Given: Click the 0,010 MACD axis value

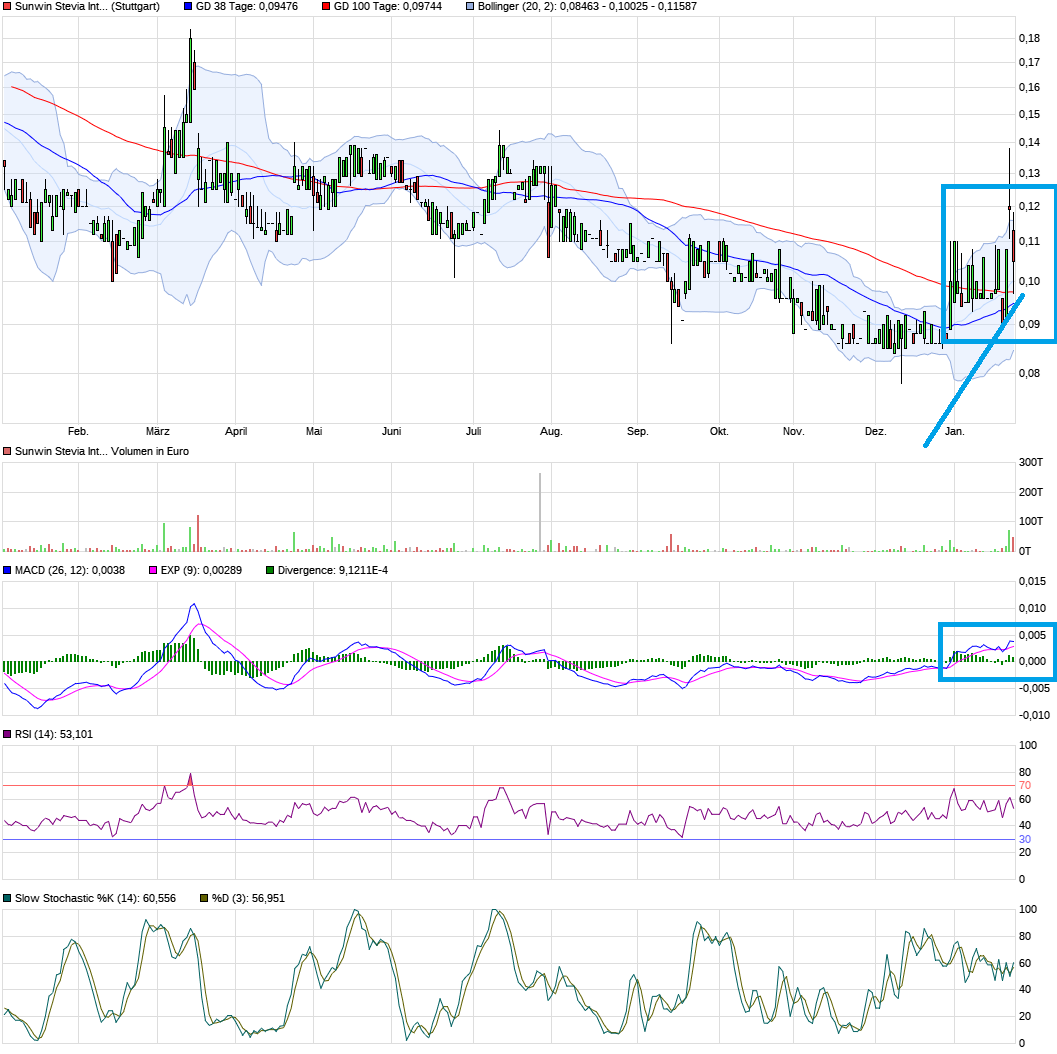Looking at the screenshot, I should coord(1033,608).
